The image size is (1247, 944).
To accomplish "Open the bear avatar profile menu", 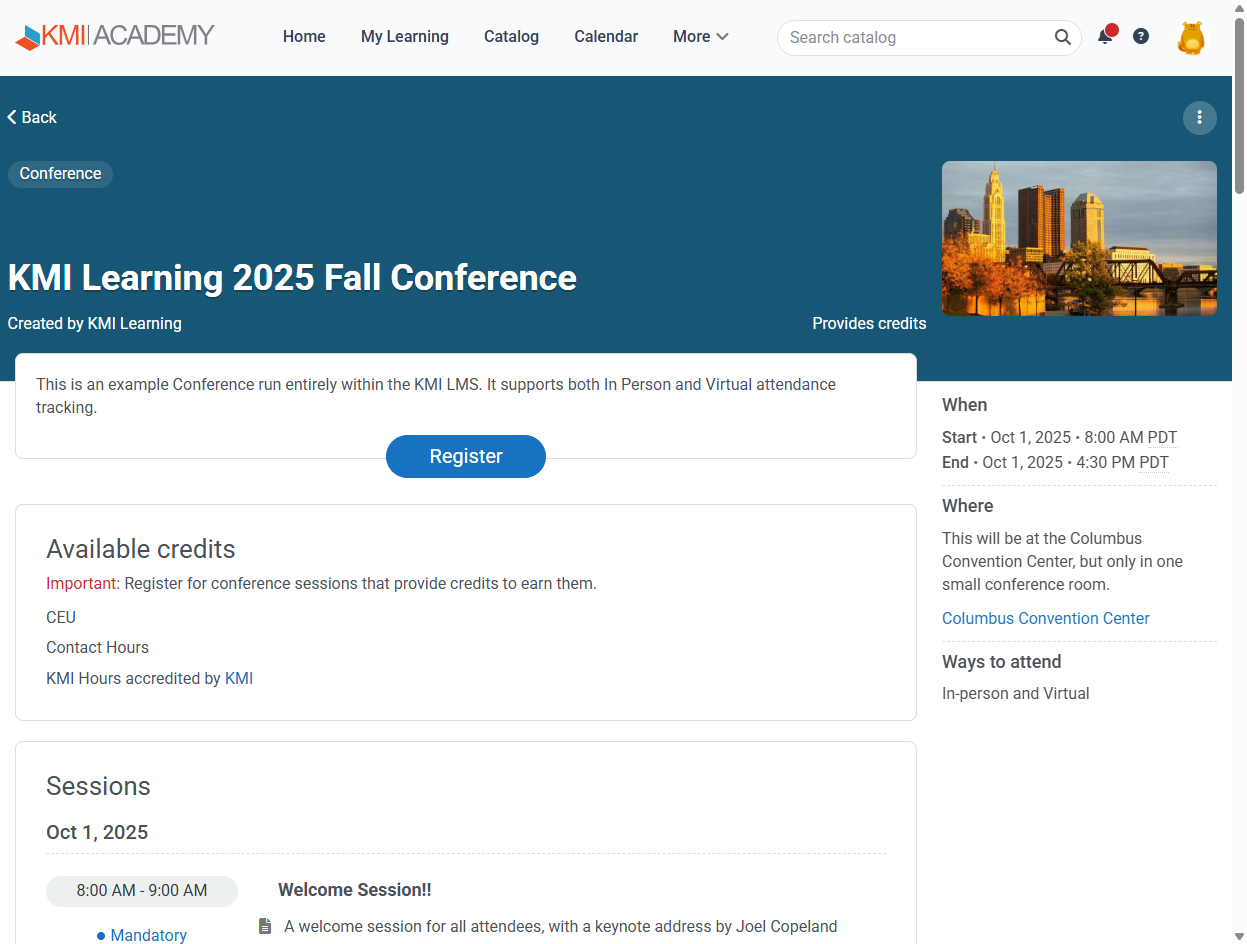I will 1191,38.
